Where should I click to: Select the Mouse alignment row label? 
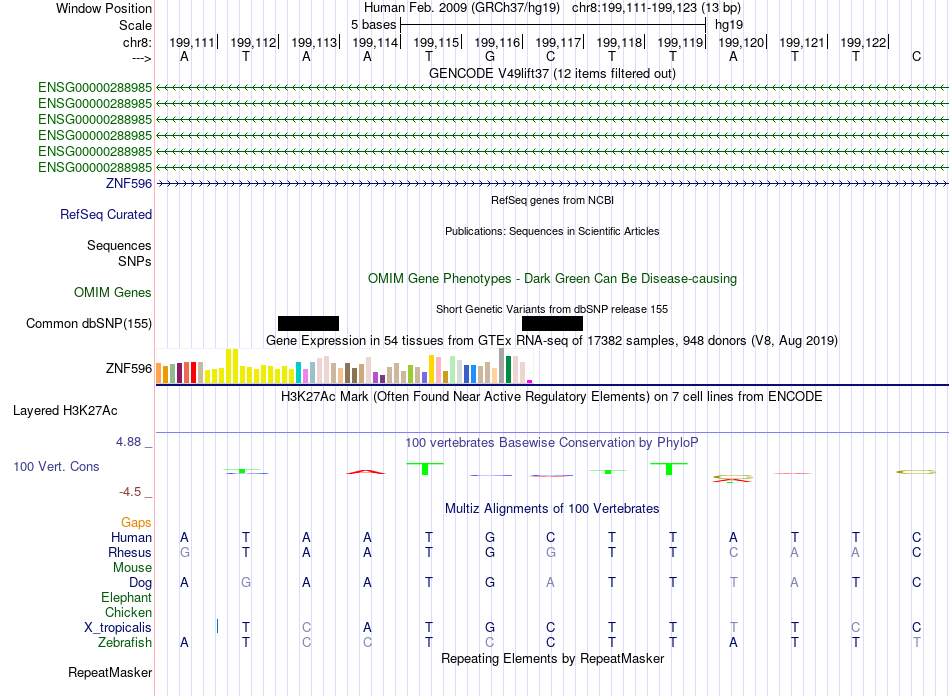click(x=132, y=568)
